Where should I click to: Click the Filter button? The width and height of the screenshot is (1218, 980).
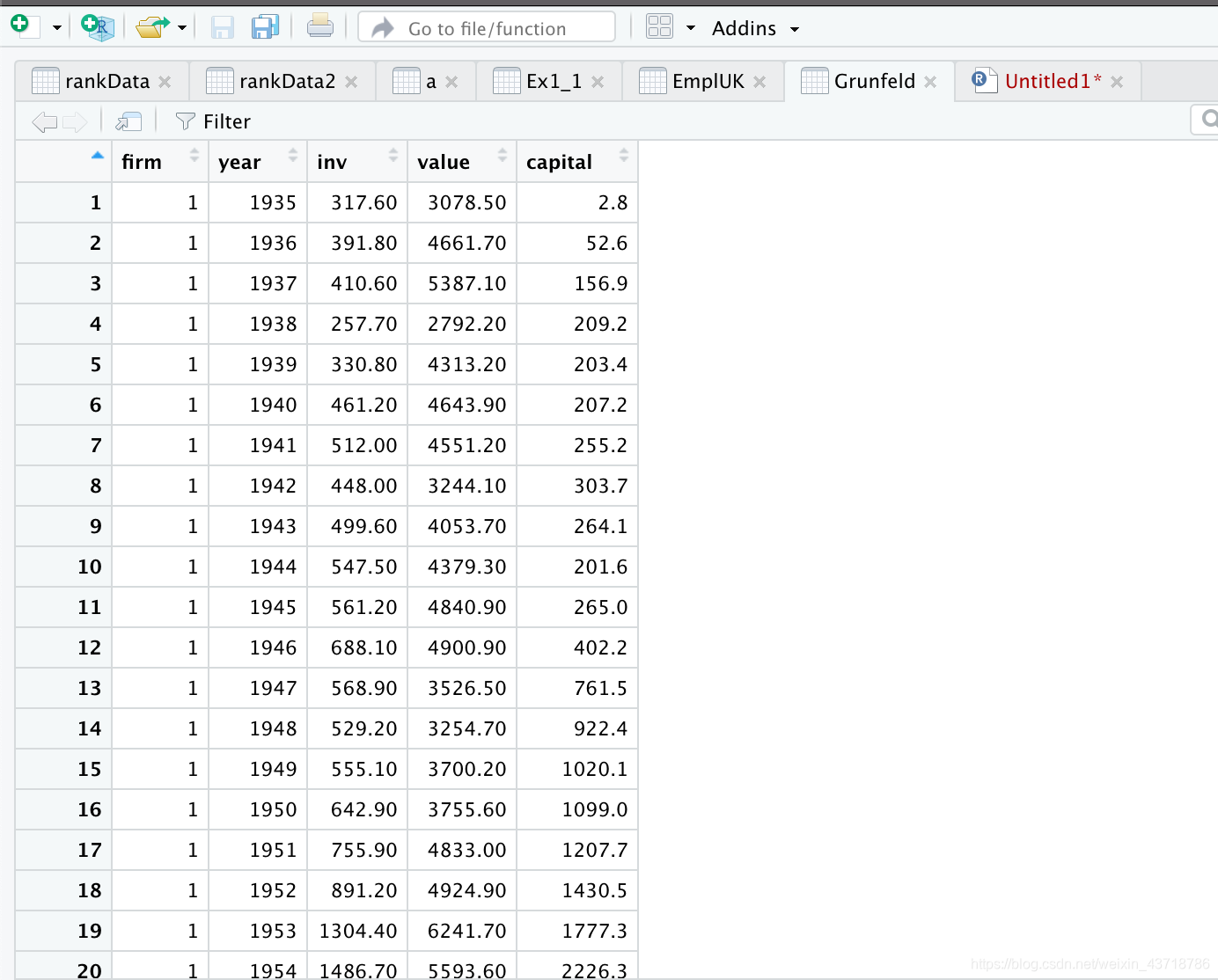coord(213,121)
